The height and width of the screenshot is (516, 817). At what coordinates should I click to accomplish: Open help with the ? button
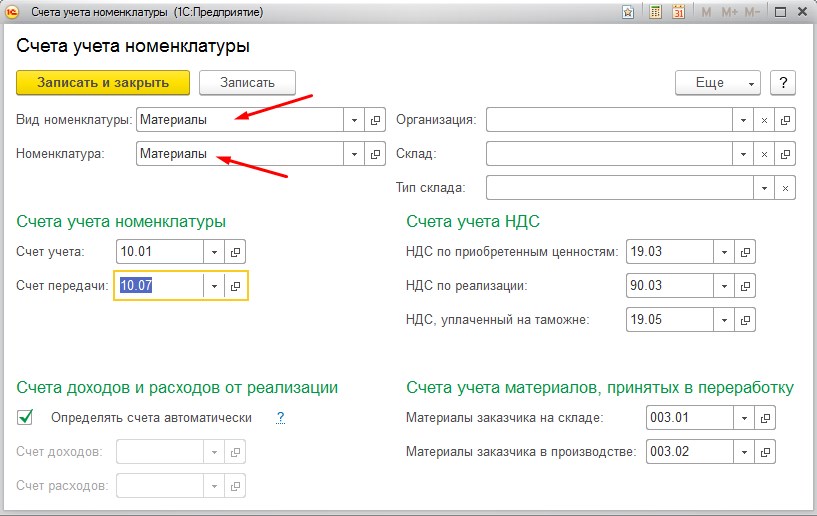783,83
